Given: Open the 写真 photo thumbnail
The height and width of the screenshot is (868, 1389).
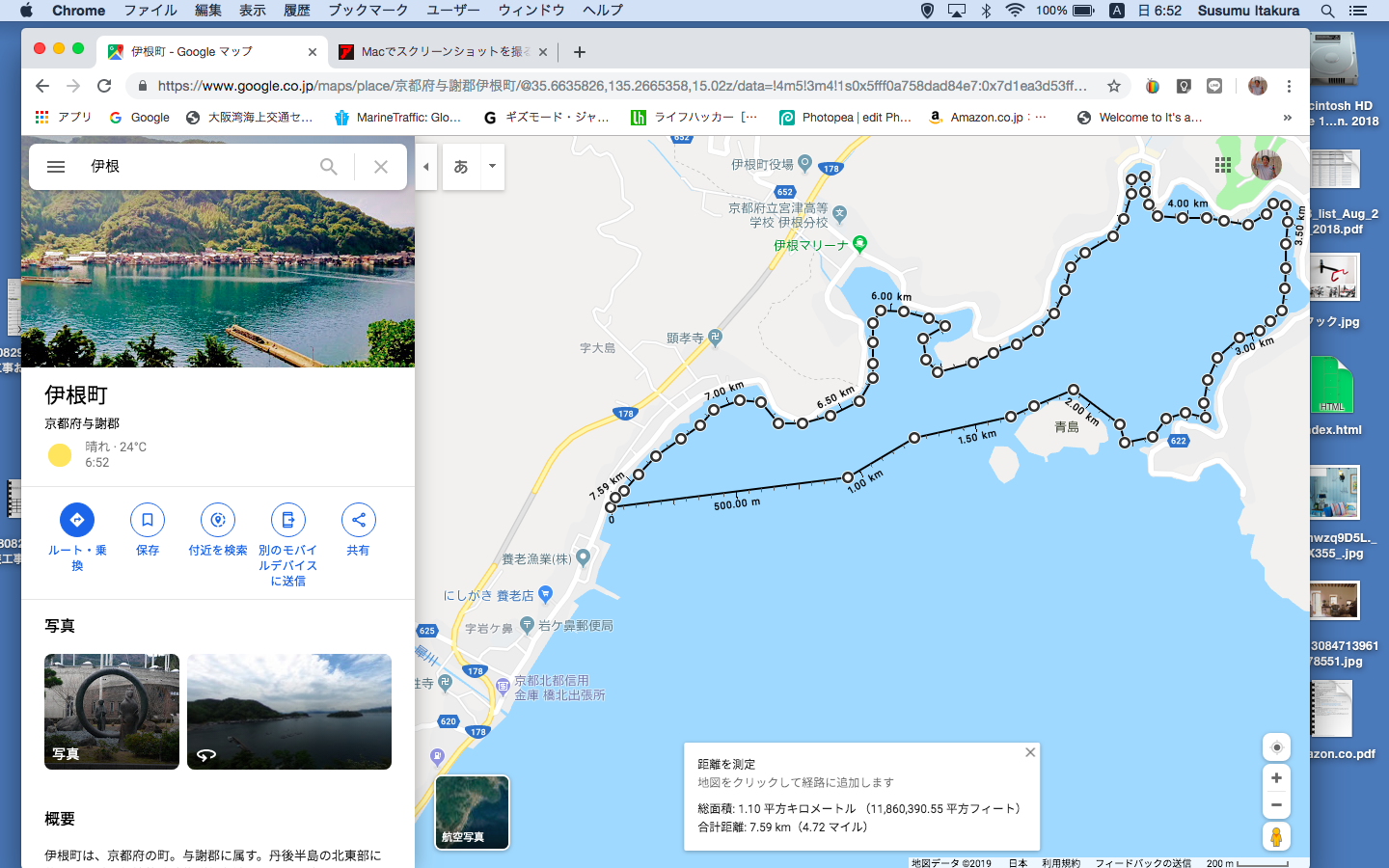Looking at the screenshot, I should [112, 712].
